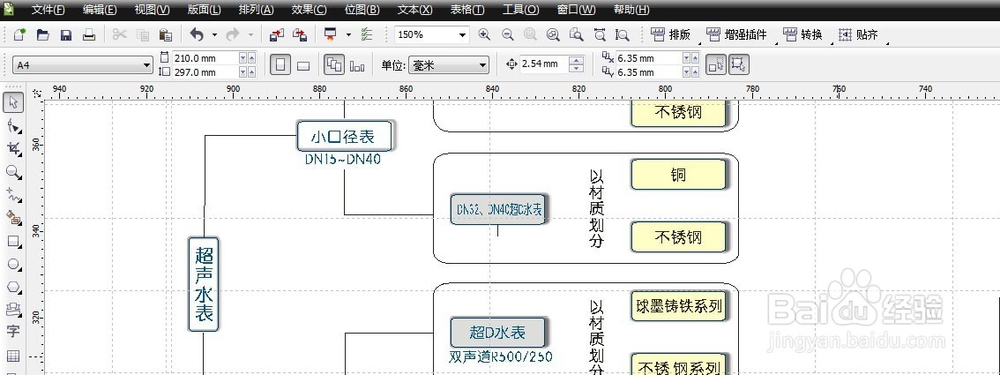Select the Ellipse tool in the toolbox
1000x375 pixels.
13,264
